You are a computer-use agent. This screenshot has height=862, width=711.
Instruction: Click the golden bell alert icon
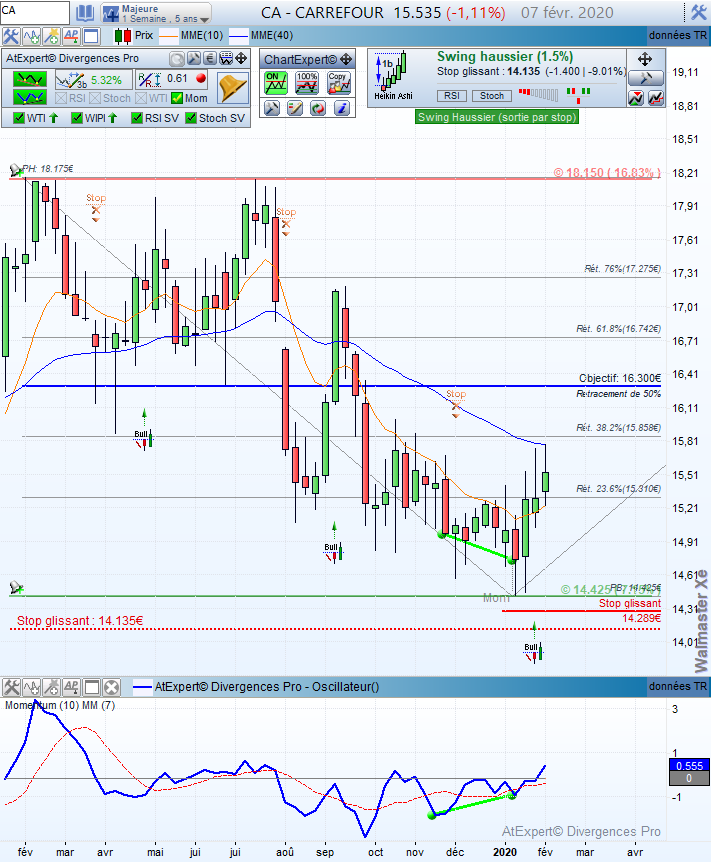(233, 89)
